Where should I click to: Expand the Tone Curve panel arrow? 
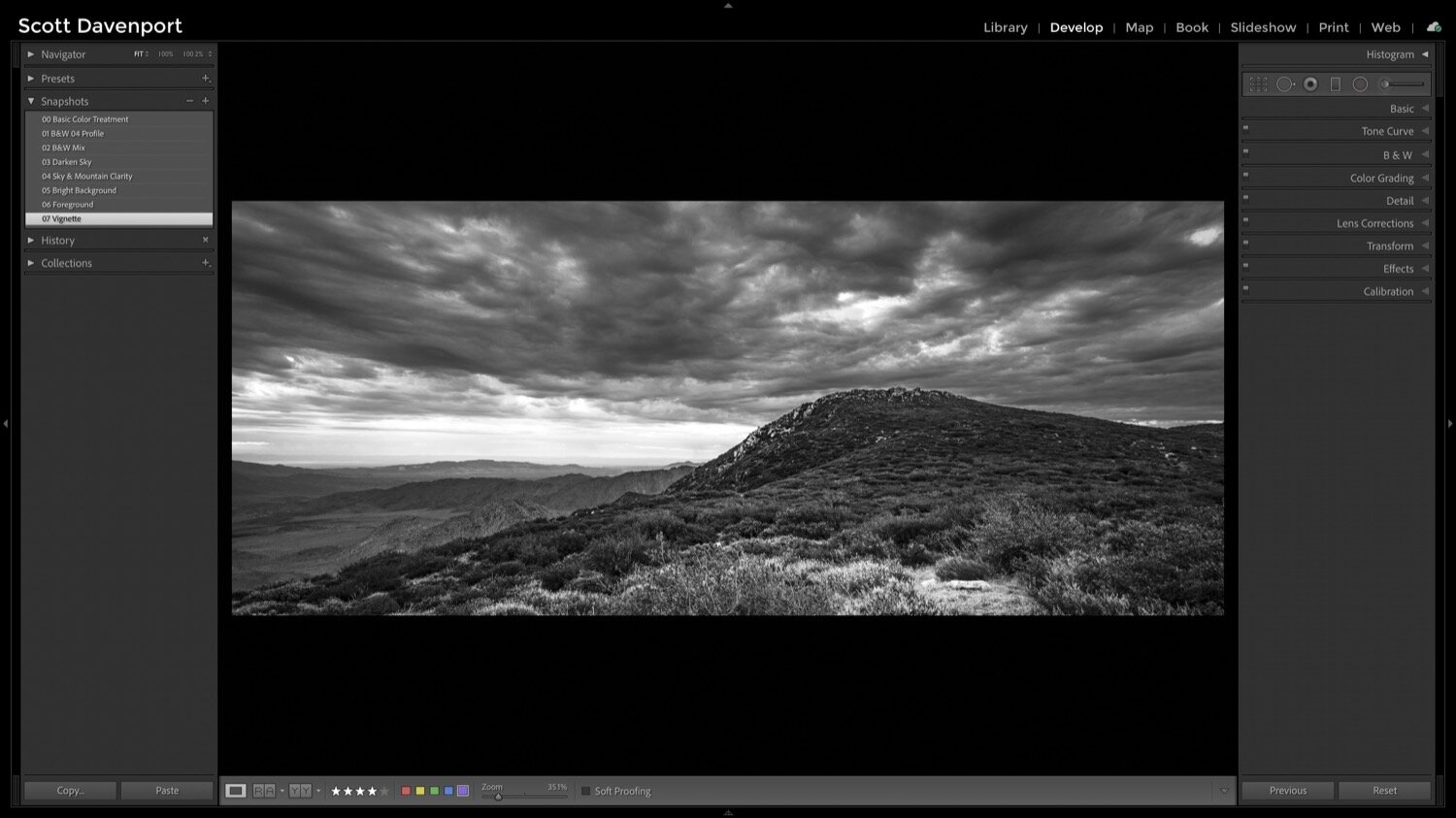coord(1425,131)
